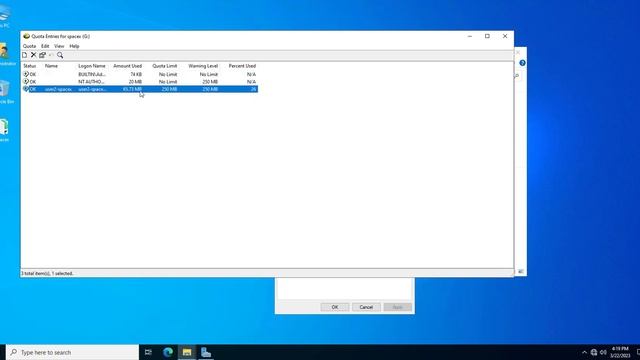Click the taskbar search box
640x360 pixels.
(x=72, y=352)
